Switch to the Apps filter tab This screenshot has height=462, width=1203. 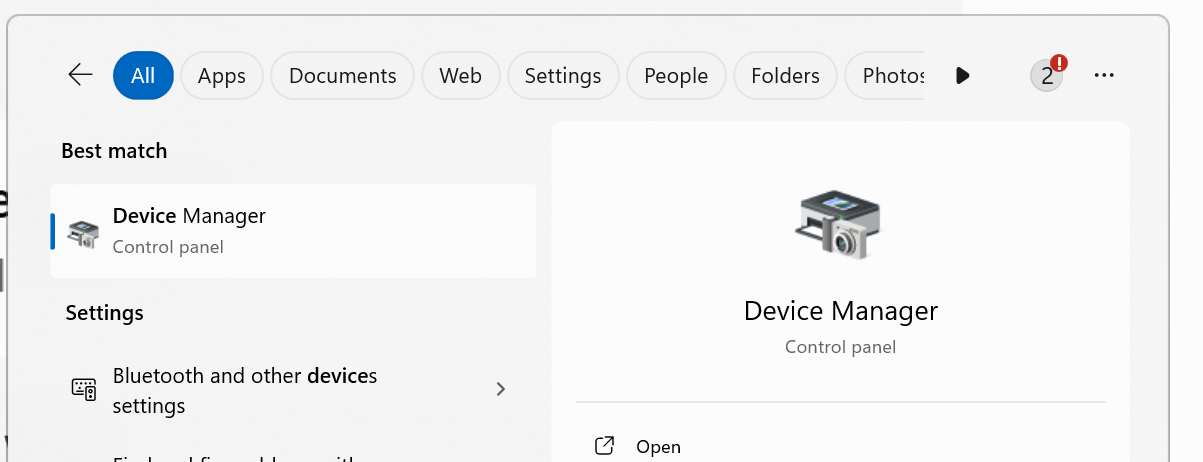click(x=222, y=75)
